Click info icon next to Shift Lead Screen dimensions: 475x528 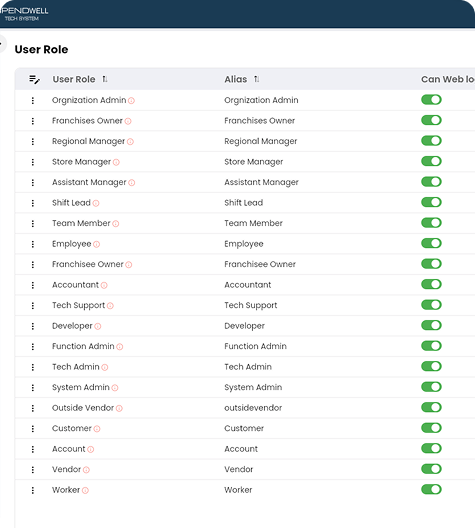pos(96,203)
